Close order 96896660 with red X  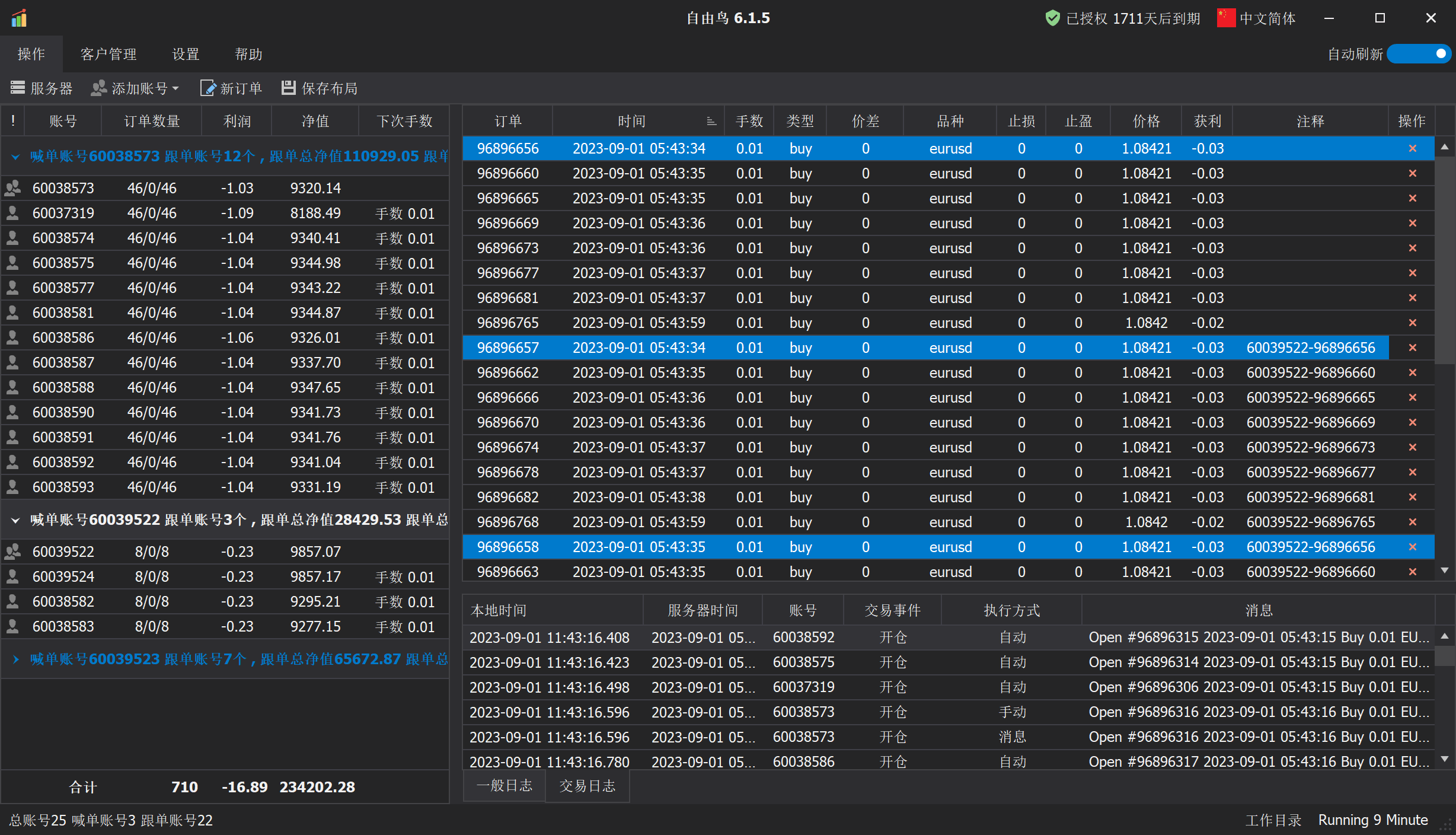pos(1413,173)
